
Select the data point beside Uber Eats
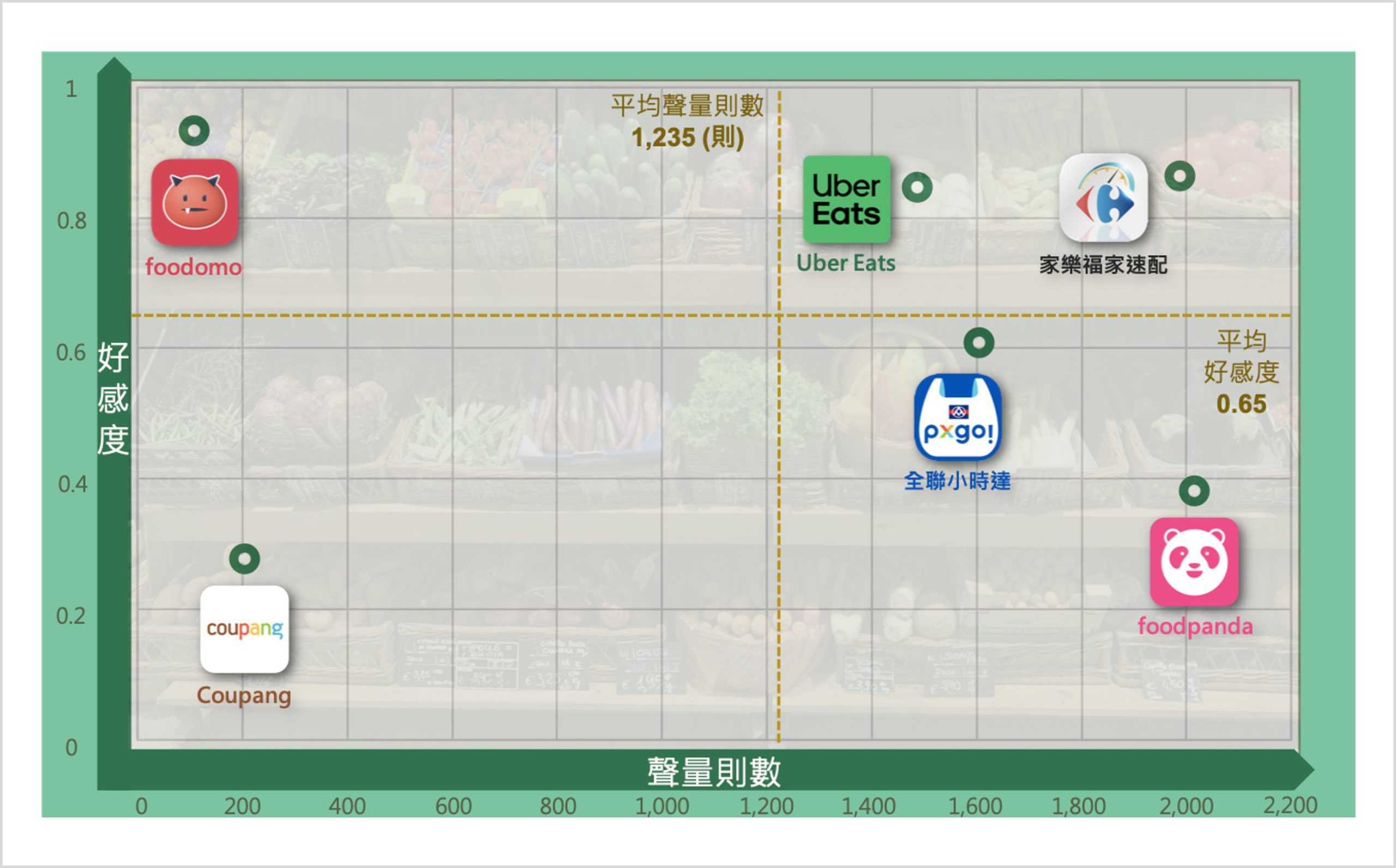coord(917,187)
